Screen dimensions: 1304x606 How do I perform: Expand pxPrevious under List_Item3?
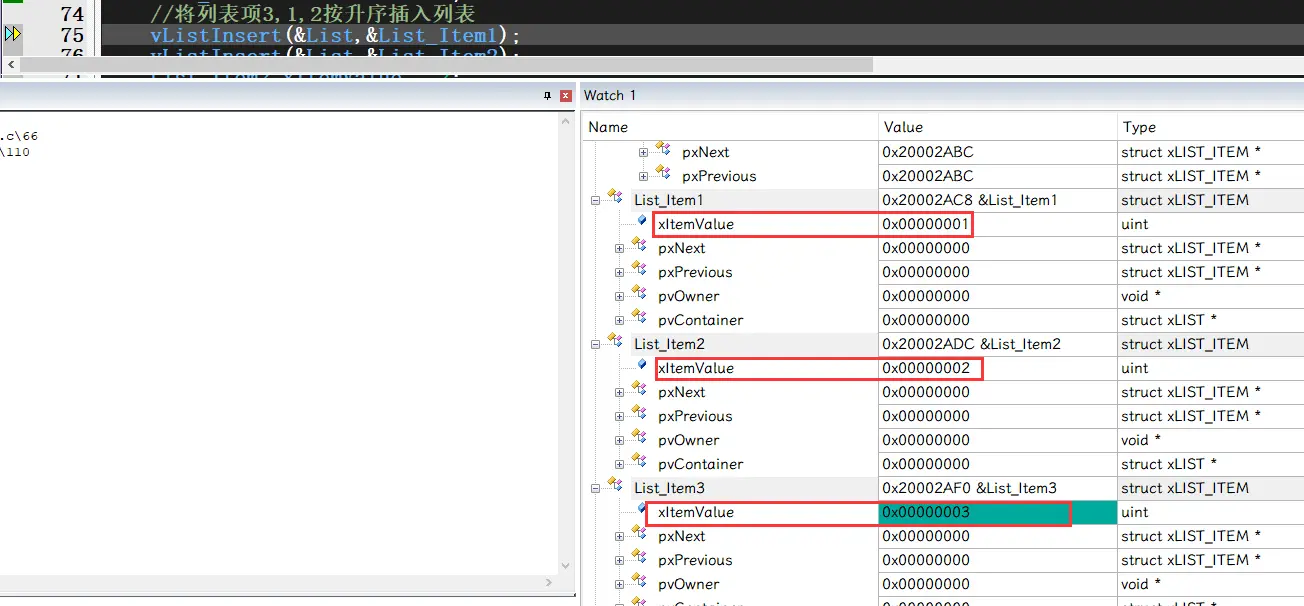click(620, 560)
